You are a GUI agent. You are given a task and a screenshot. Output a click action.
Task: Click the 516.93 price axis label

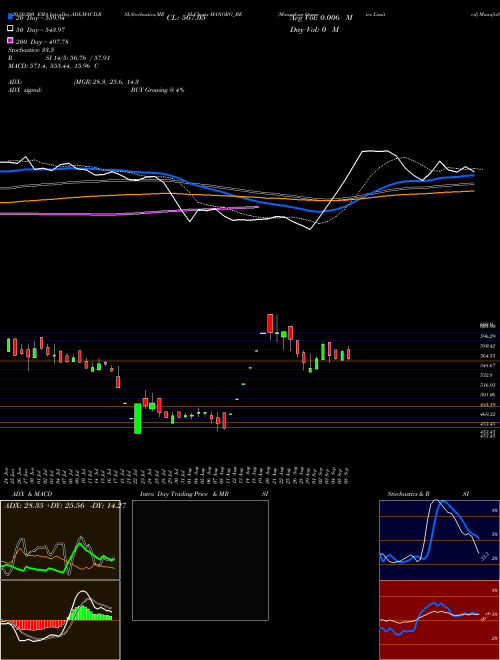tap(488, 385)
